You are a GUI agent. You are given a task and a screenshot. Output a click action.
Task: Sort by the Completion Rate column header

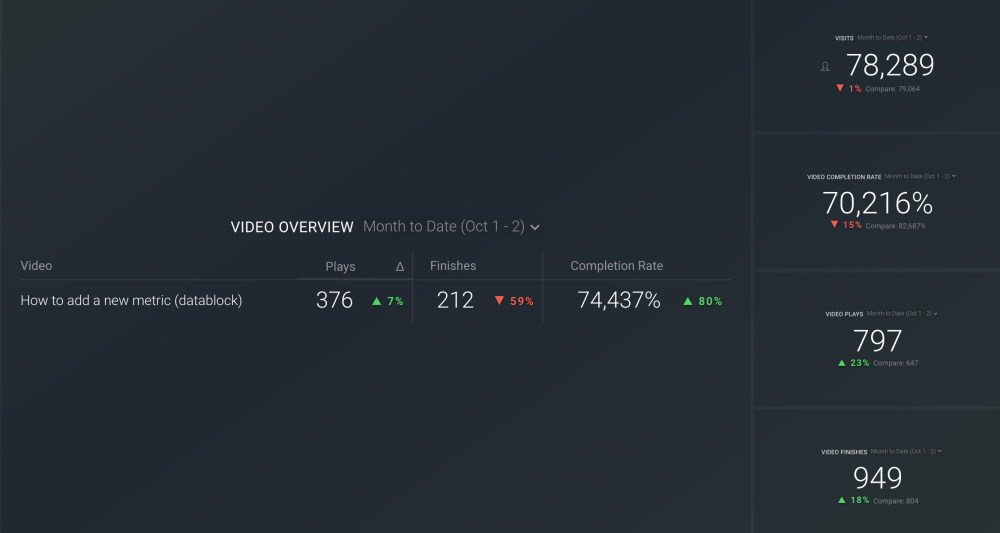pos(616,266)
